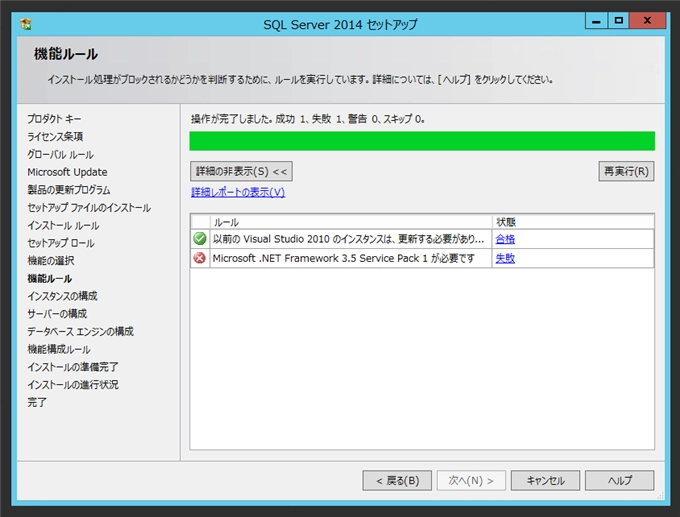Click the 機能ルール page heading

pyautogui.click(x=66, y=54)
